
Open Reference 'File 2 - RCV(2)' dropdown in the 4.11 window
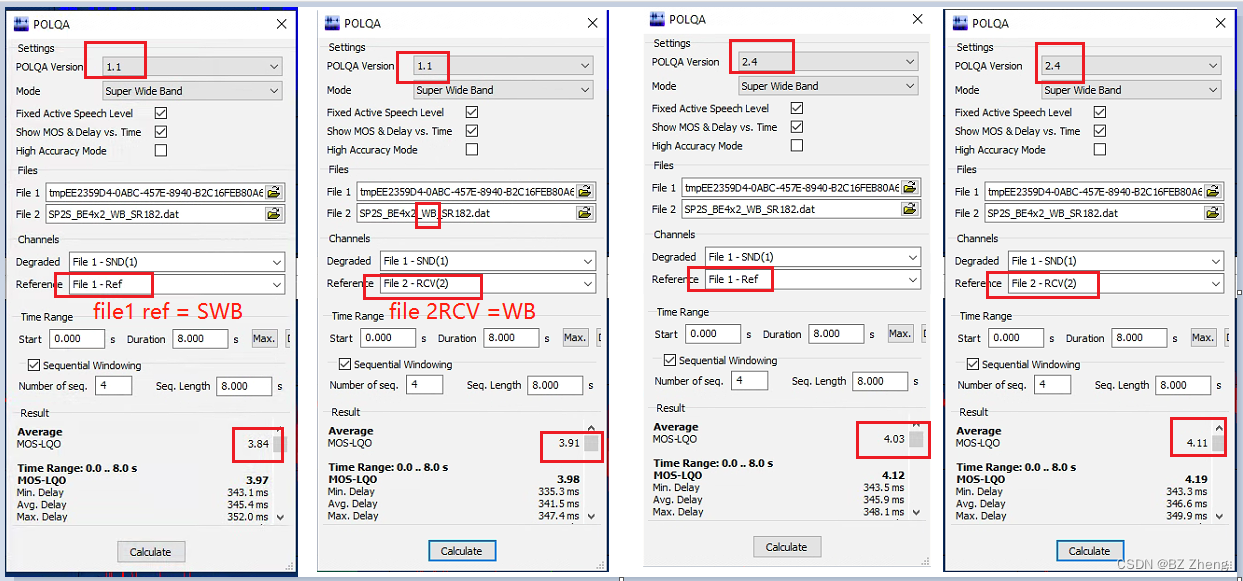[1115, 284]
